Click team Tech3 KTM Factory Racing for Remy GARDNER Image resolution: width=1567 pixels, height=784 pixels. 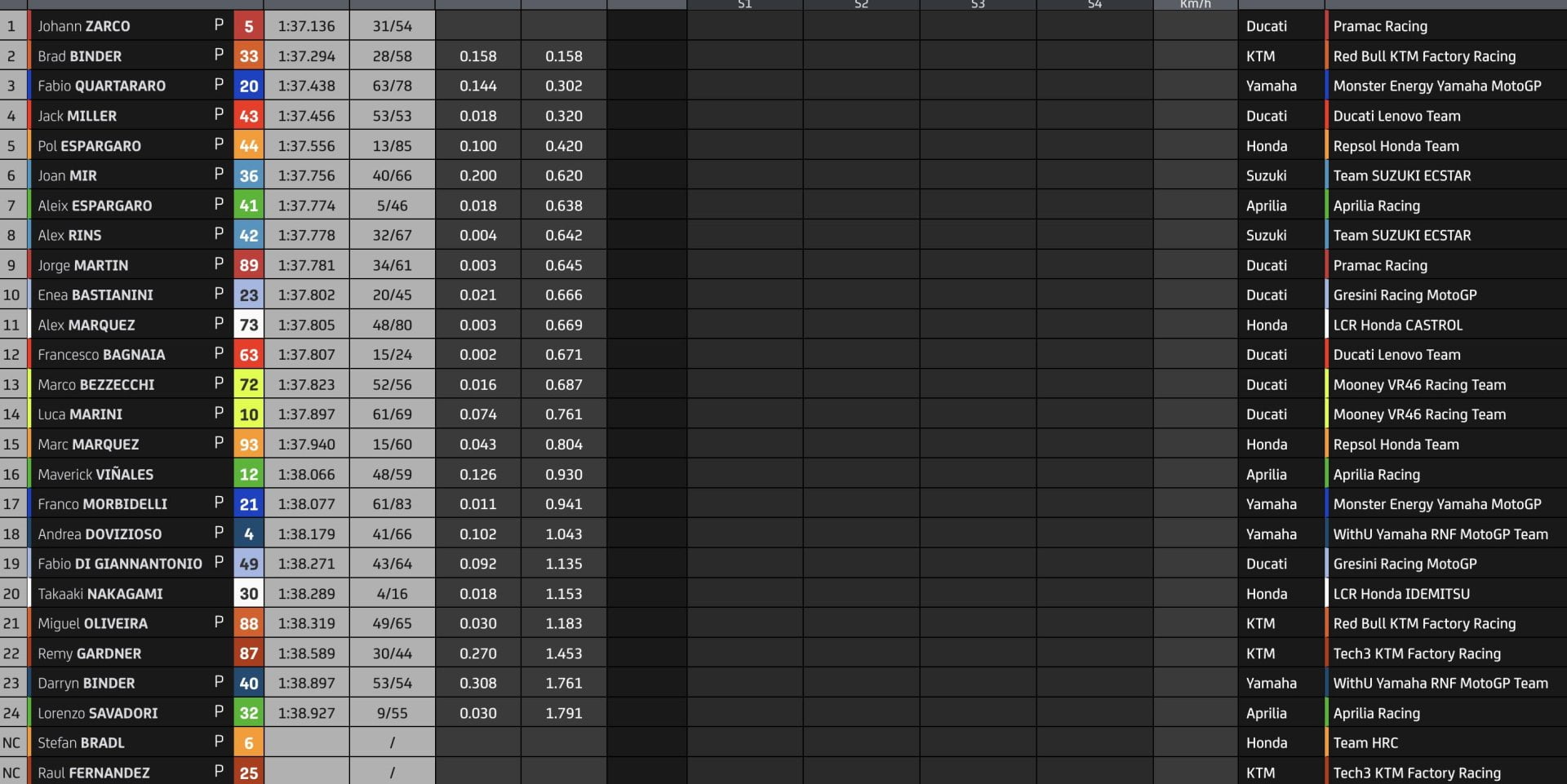pos(1417,653)
